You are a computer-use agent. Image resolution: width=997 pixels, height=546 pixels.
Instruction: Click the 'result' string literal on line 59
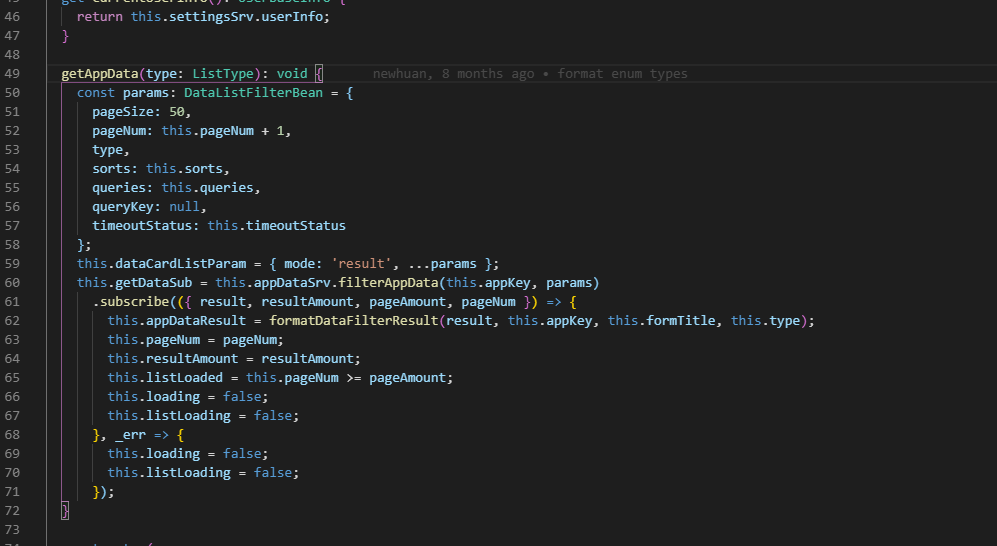point(361,264)
